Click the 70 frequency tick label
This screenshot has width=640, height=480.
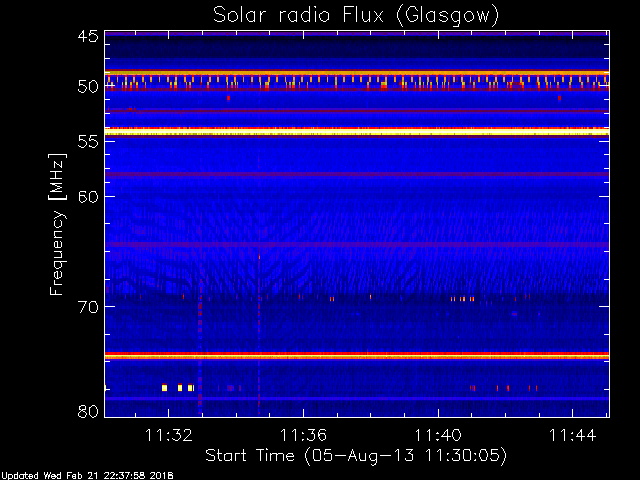88,307
